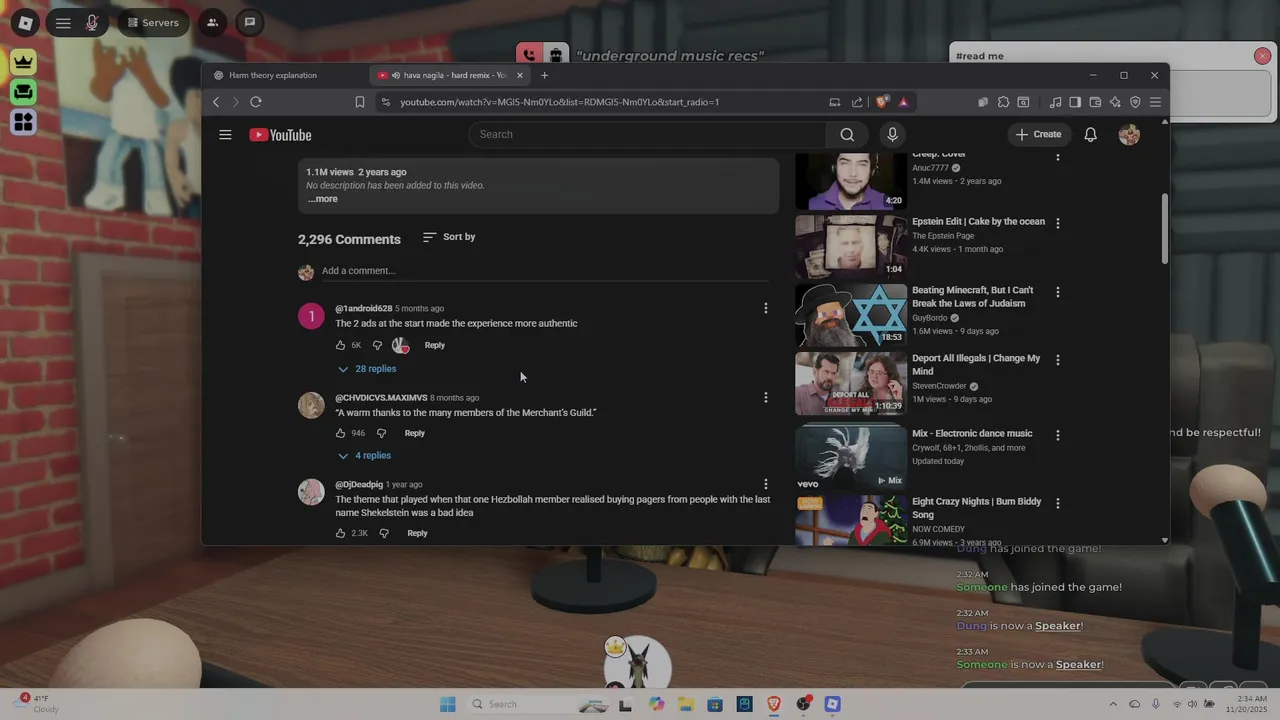
Task: Open Brave Wallet icon
Action: pyautogui.click(x=1095, y=102)
